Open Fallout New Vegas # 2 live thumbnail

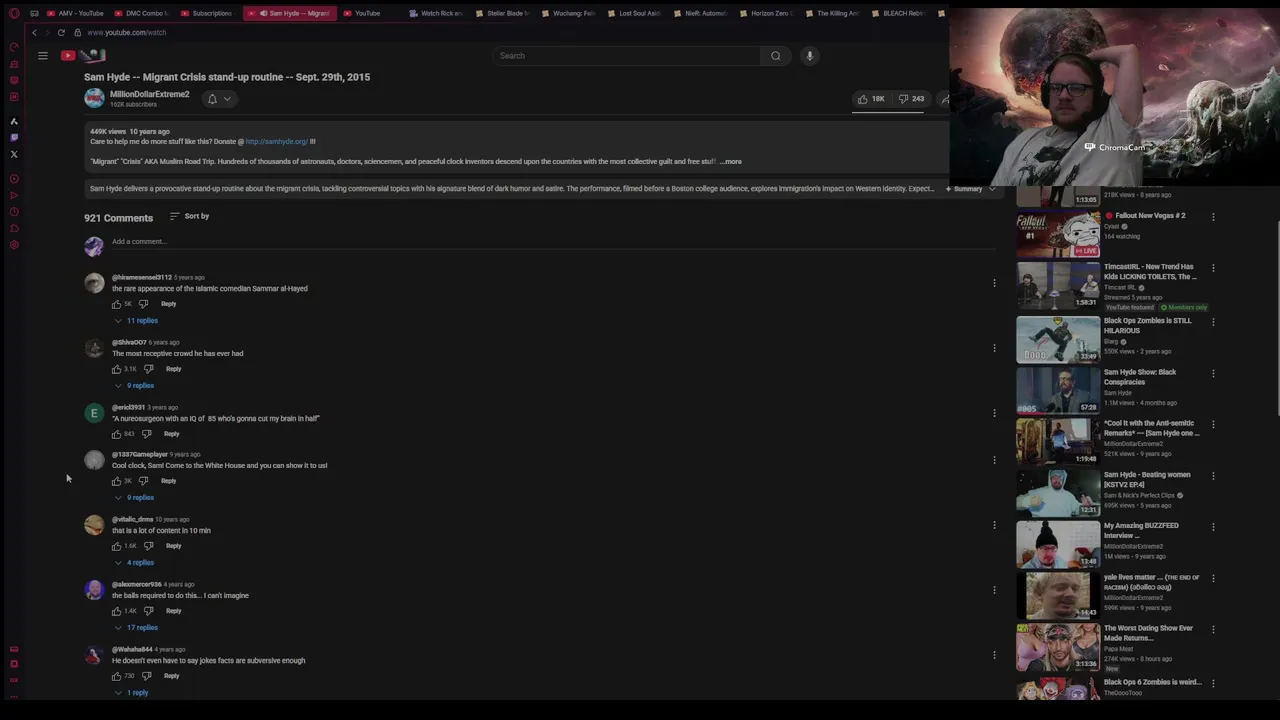click(1058, 234)
